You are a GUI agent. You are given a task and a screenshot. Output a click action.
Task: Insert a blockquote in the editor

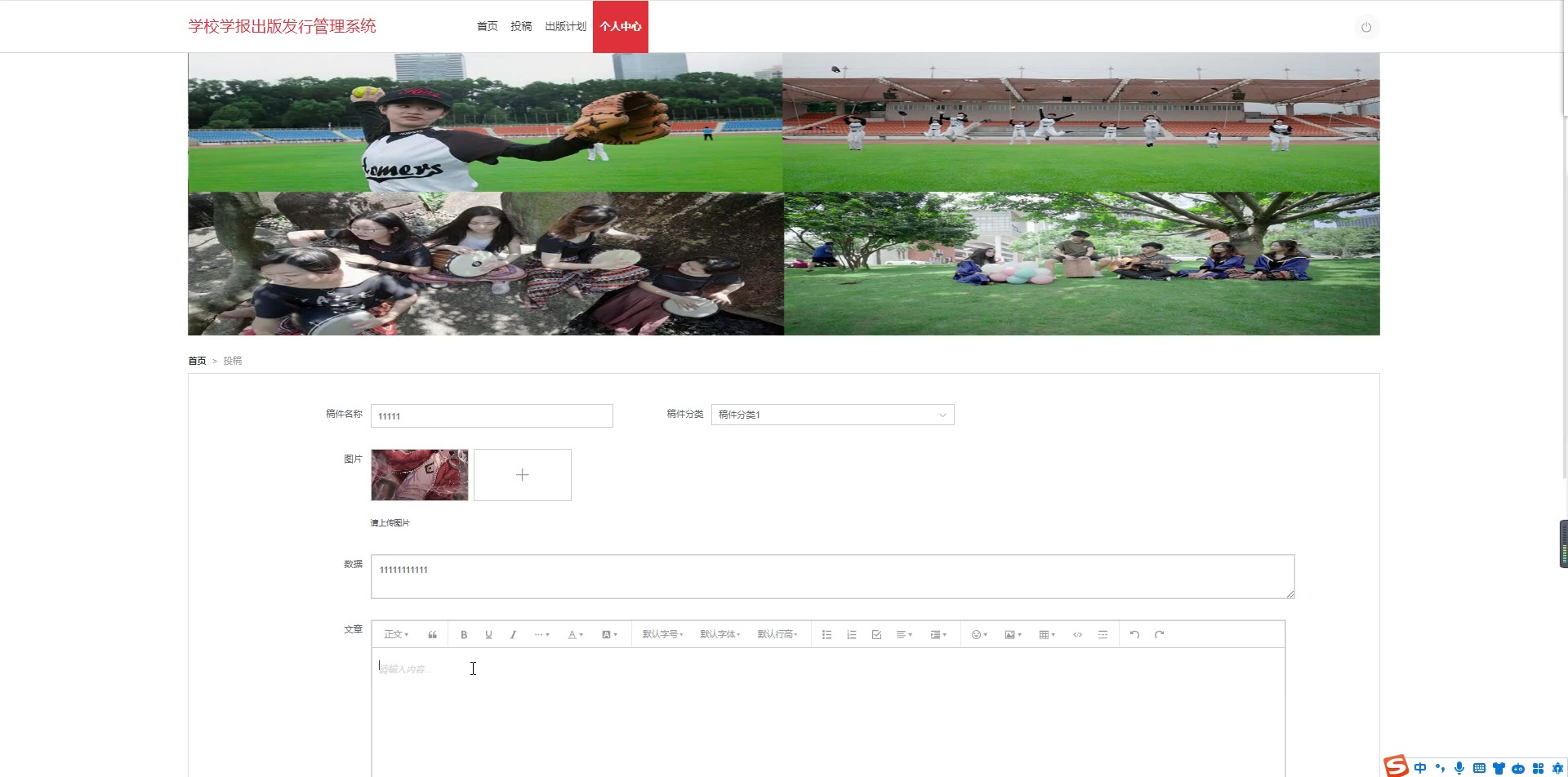click(x=433, y=635)
